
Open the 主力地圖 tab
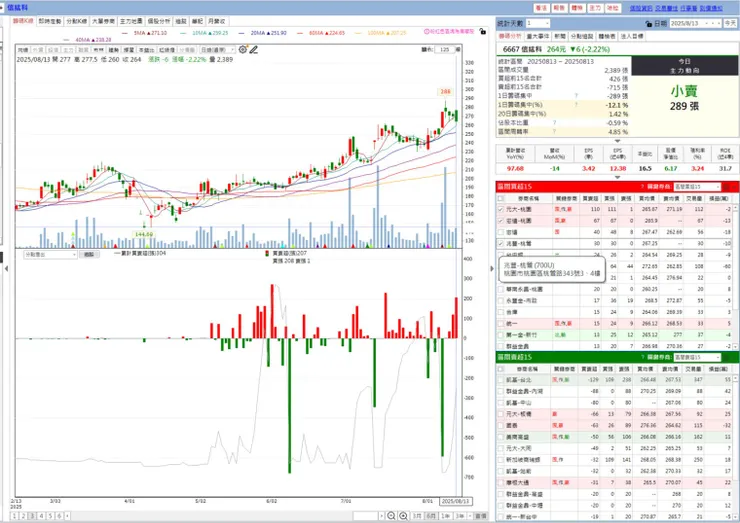(x=131, y=21)
